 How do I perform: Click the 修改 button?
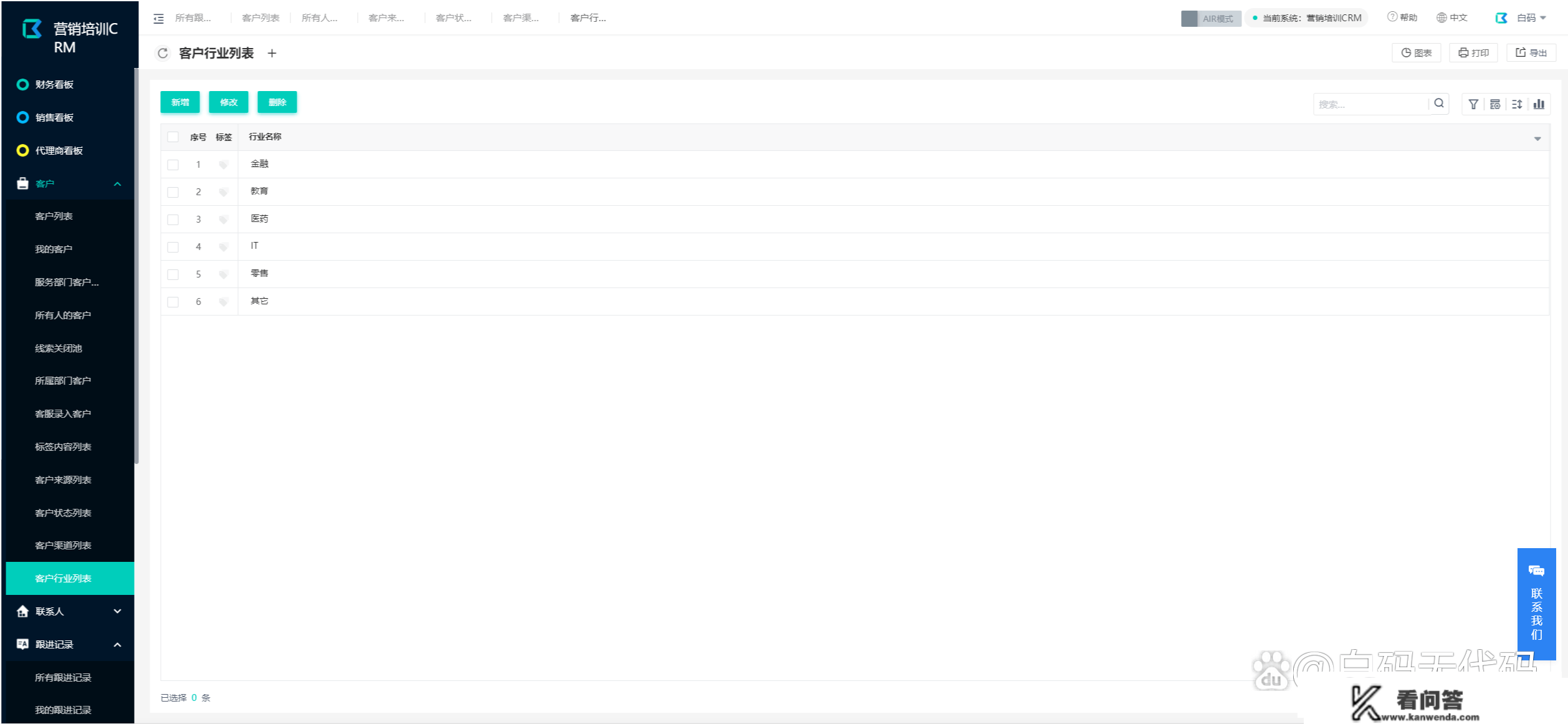(229, 102)
